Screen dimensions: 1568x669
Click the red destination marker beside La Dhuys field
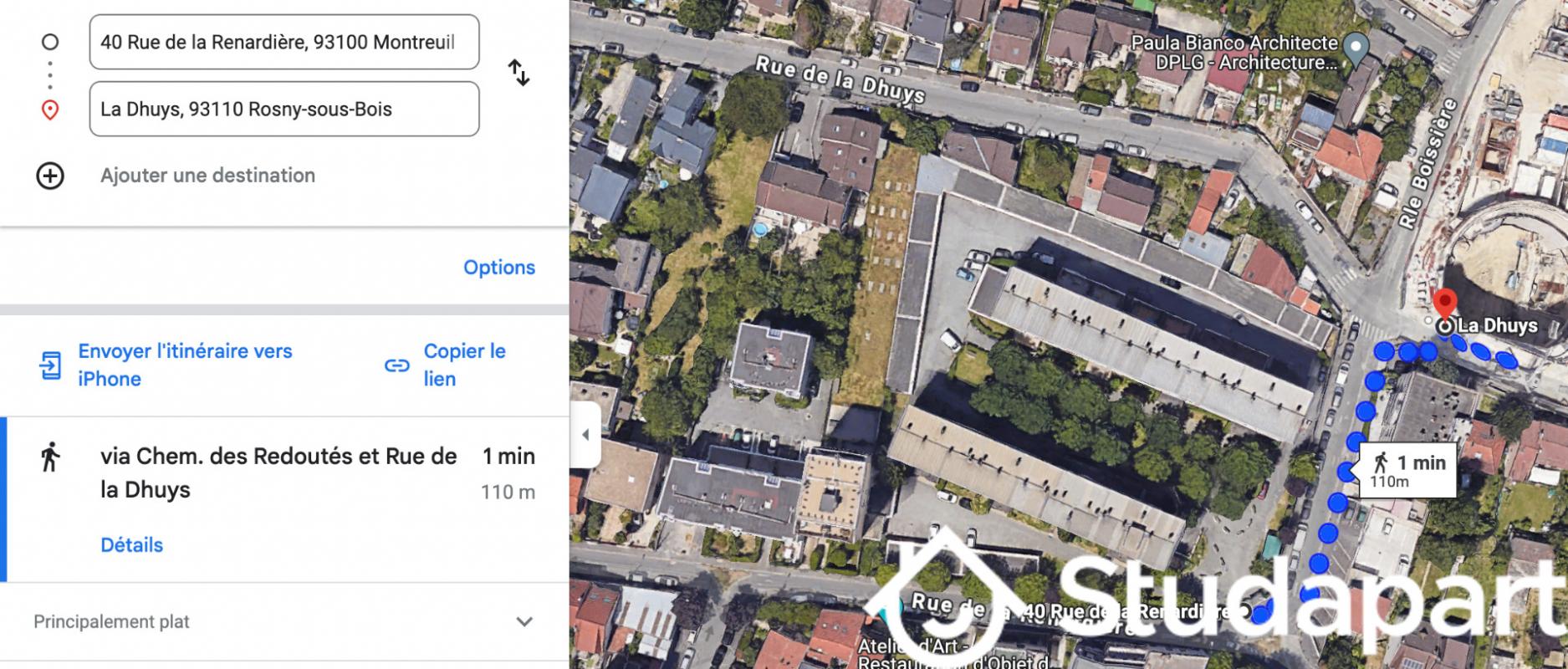coord(50,110)
